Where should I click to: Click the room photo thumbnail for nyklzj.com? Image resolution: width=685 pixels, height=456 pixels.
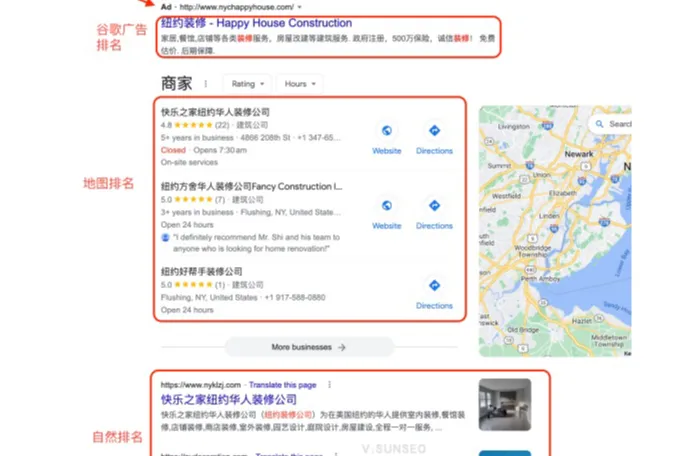click(x=505, y=404)
